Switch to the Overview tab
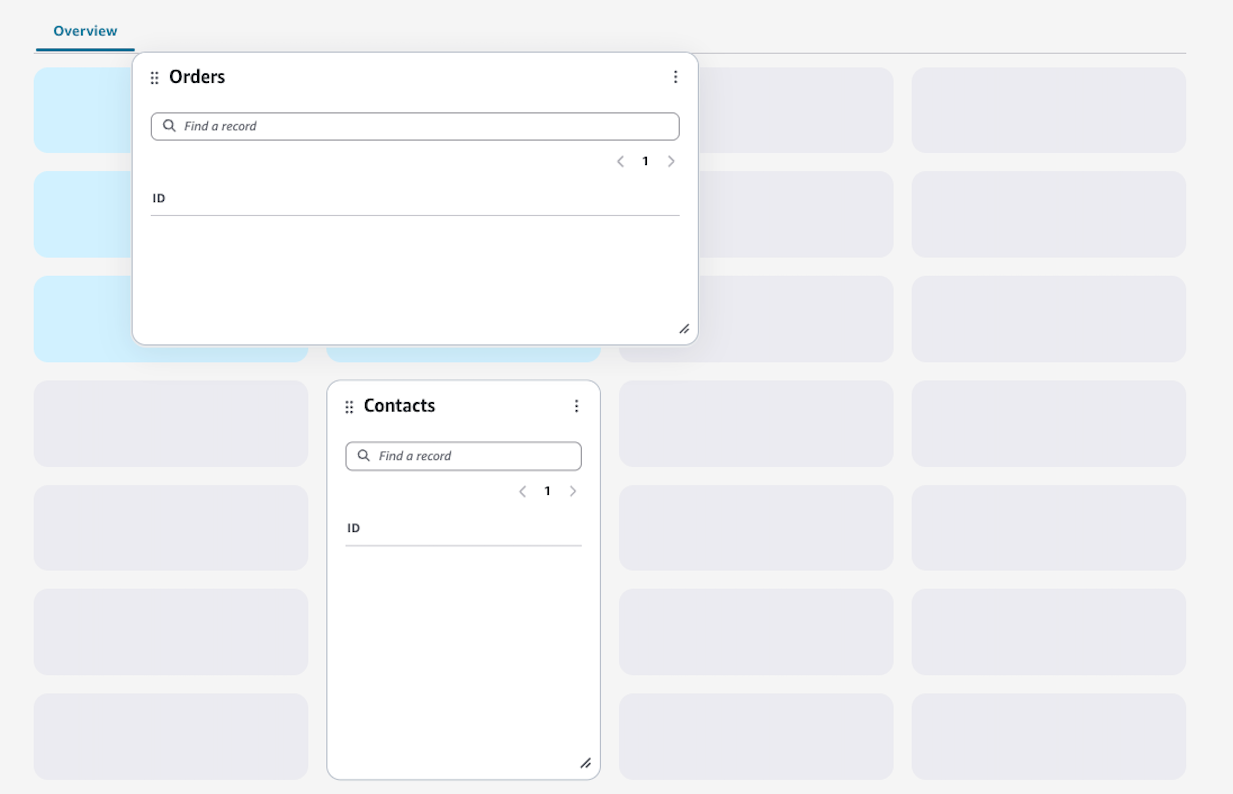1233x794 pixels. [x=85, y=30]
